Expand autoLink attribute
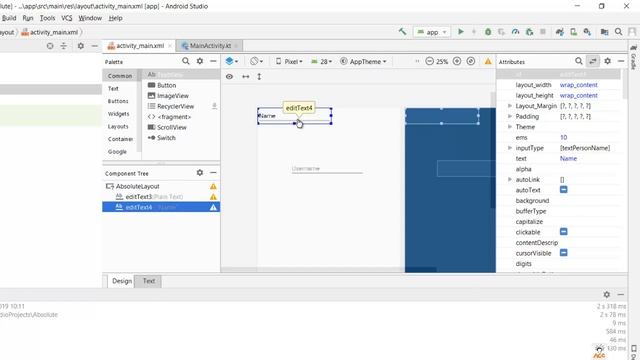640x360 pixels. coord(509,179)
